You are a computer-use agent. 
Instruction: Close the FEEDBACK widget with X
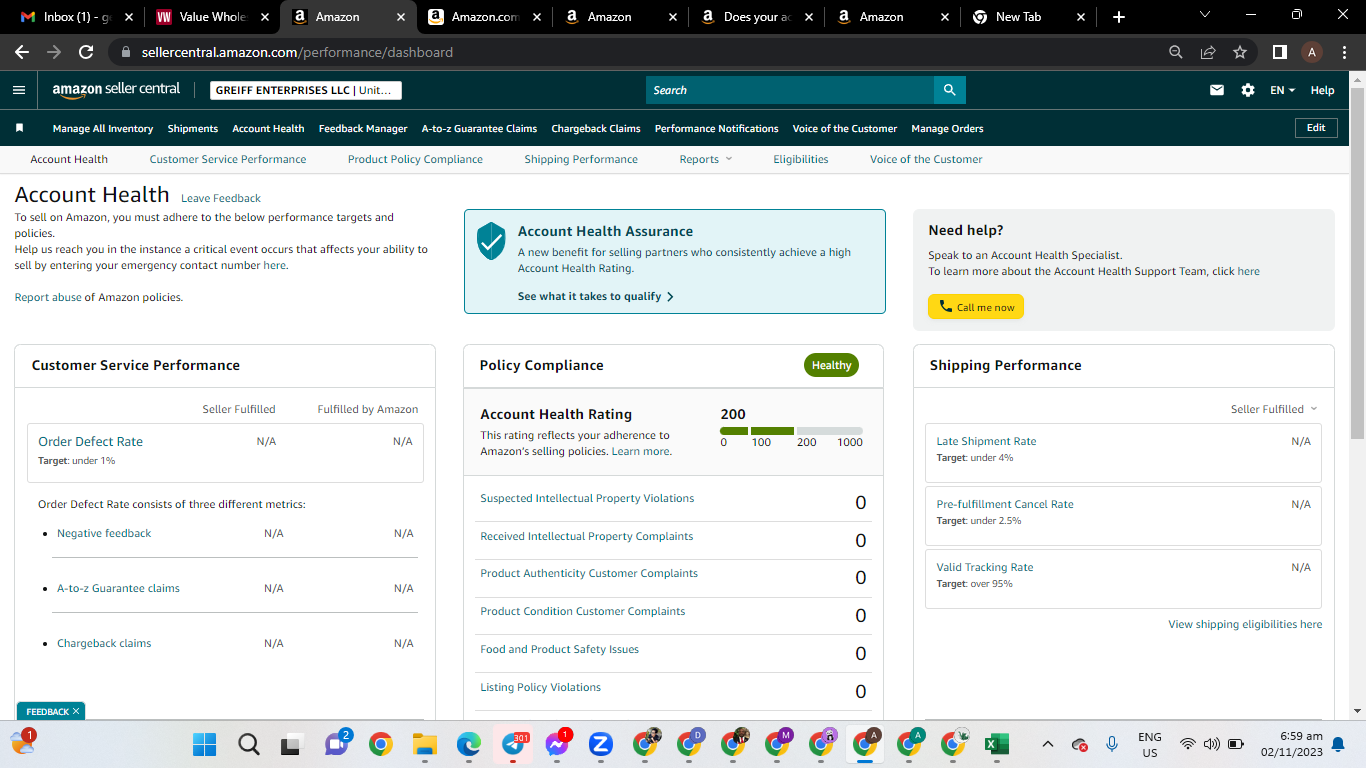76,712
